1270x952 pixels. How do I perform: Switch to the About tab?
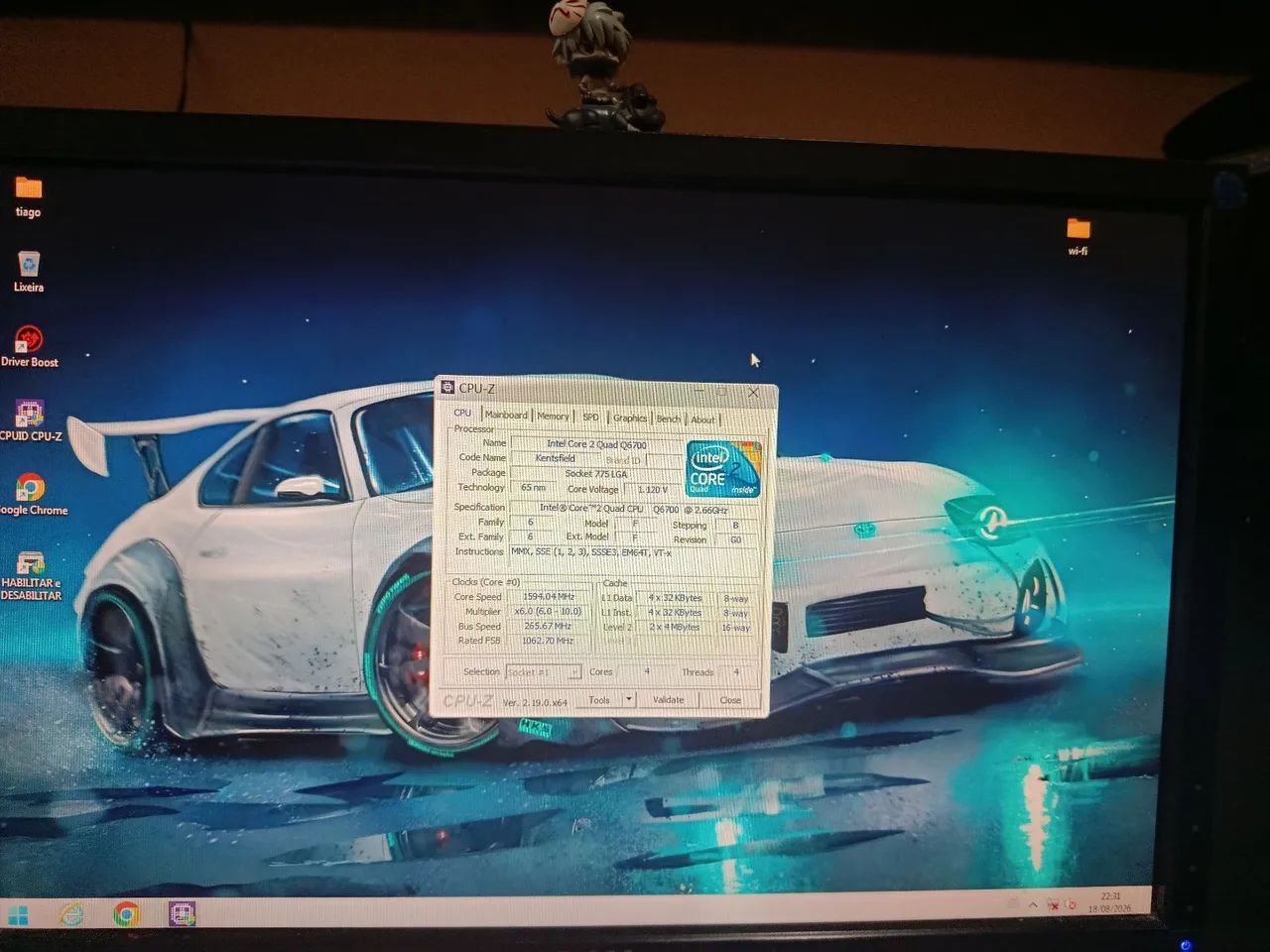pos(702,419)
